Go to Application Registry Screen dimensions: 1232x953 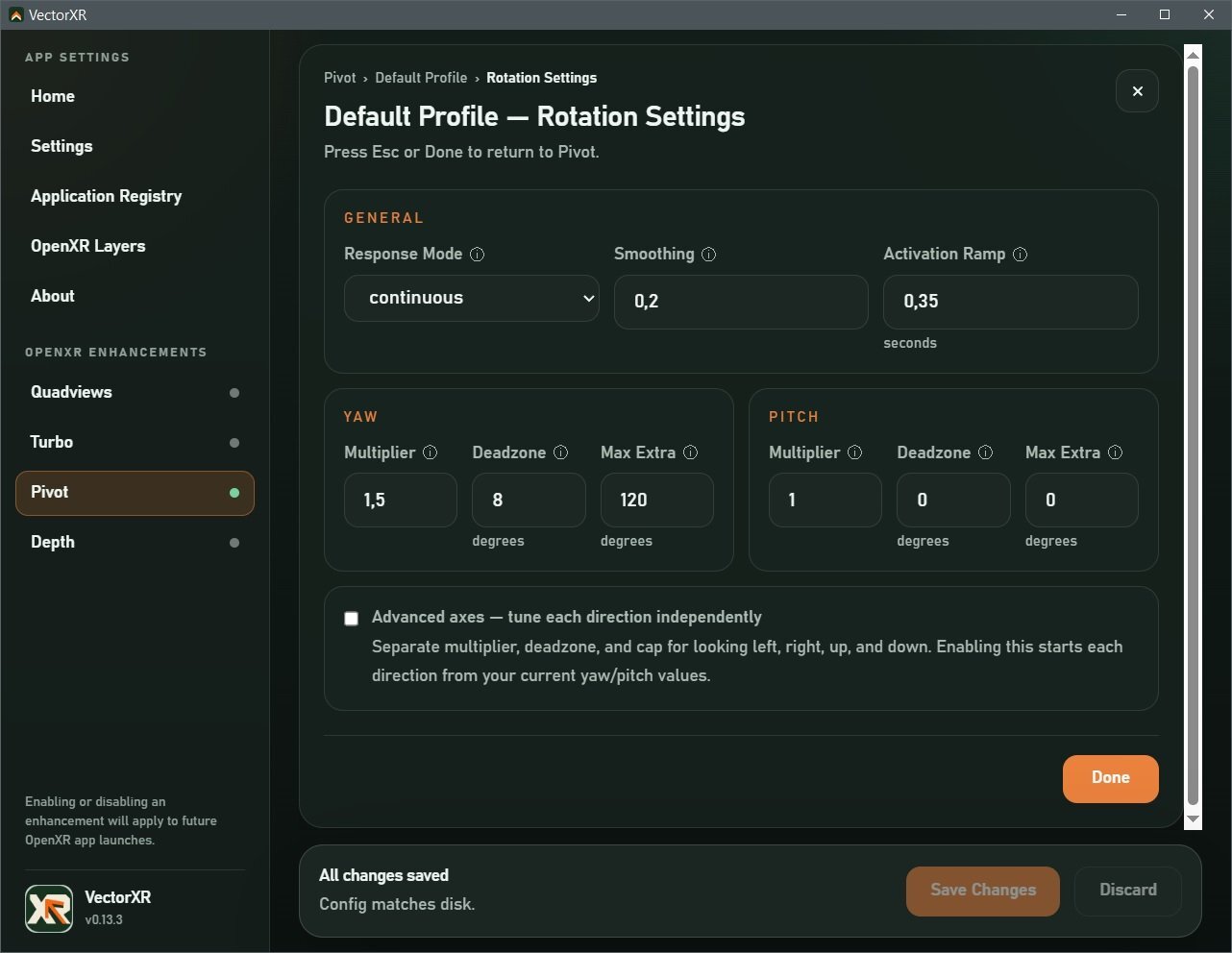(135, 196)
